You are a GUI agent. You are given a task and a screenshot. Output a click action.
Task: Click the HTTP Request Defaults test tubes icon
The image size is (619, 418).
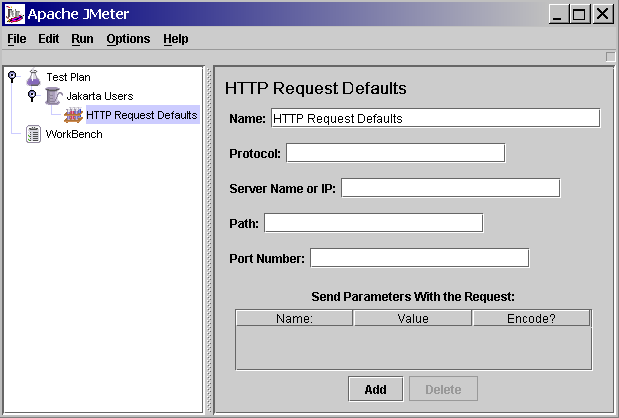[73, 115]
